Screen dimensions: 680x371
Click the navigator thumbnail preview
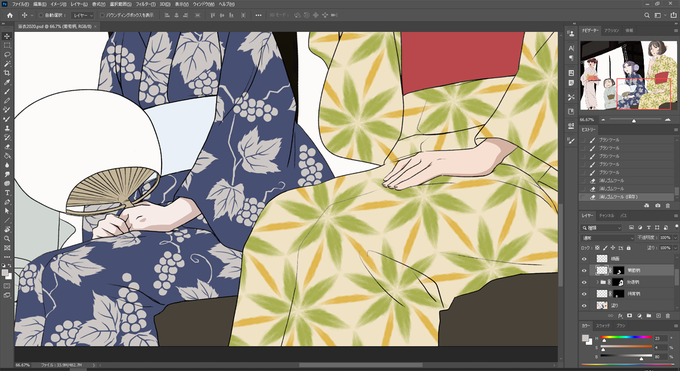[x=628, y=76]
